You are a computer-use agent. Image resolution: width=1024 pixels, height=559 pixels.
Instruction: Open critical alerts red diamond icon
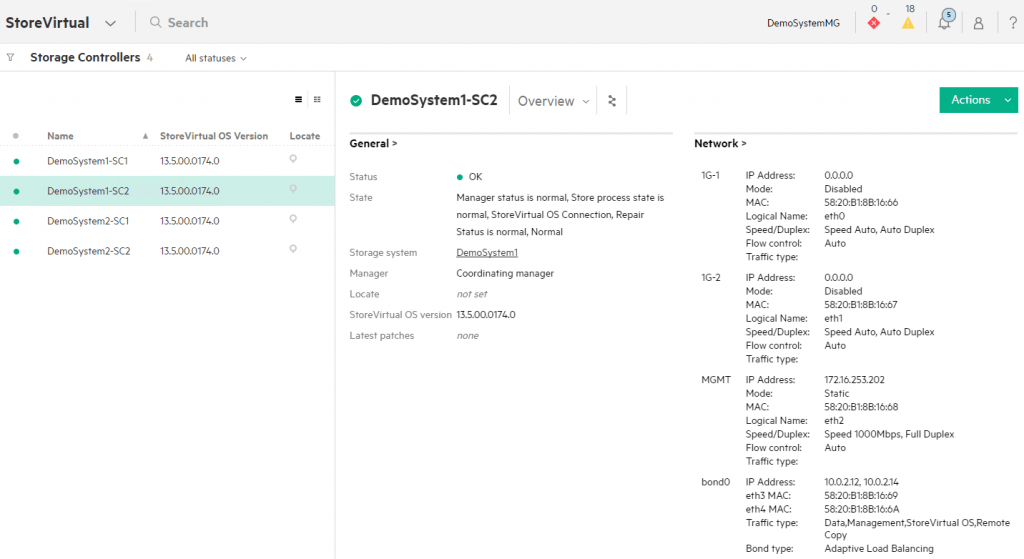click(873, 23)
